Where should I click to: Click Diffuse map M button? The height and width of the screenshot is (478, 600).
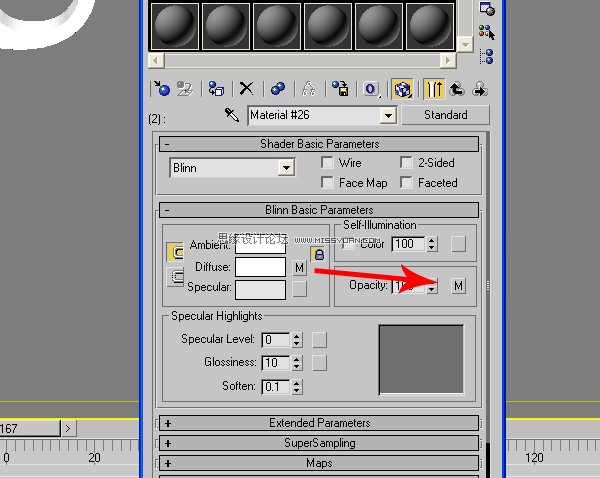300,268
